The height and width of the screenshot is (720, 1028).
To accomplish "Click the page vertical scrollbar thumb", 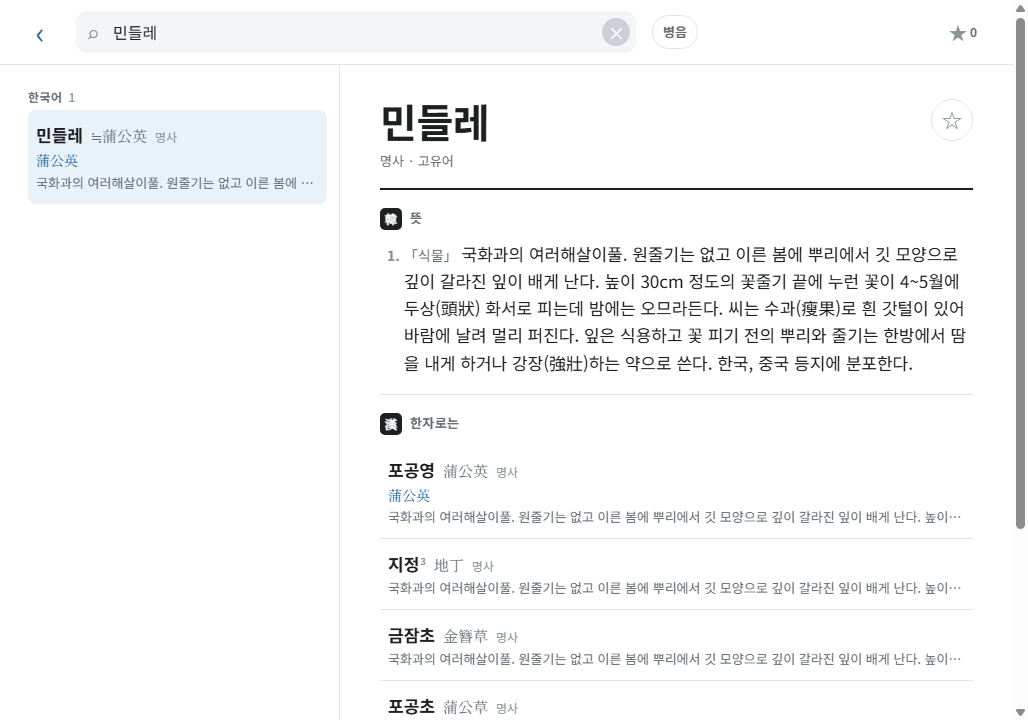I will tap(1020, 272).
